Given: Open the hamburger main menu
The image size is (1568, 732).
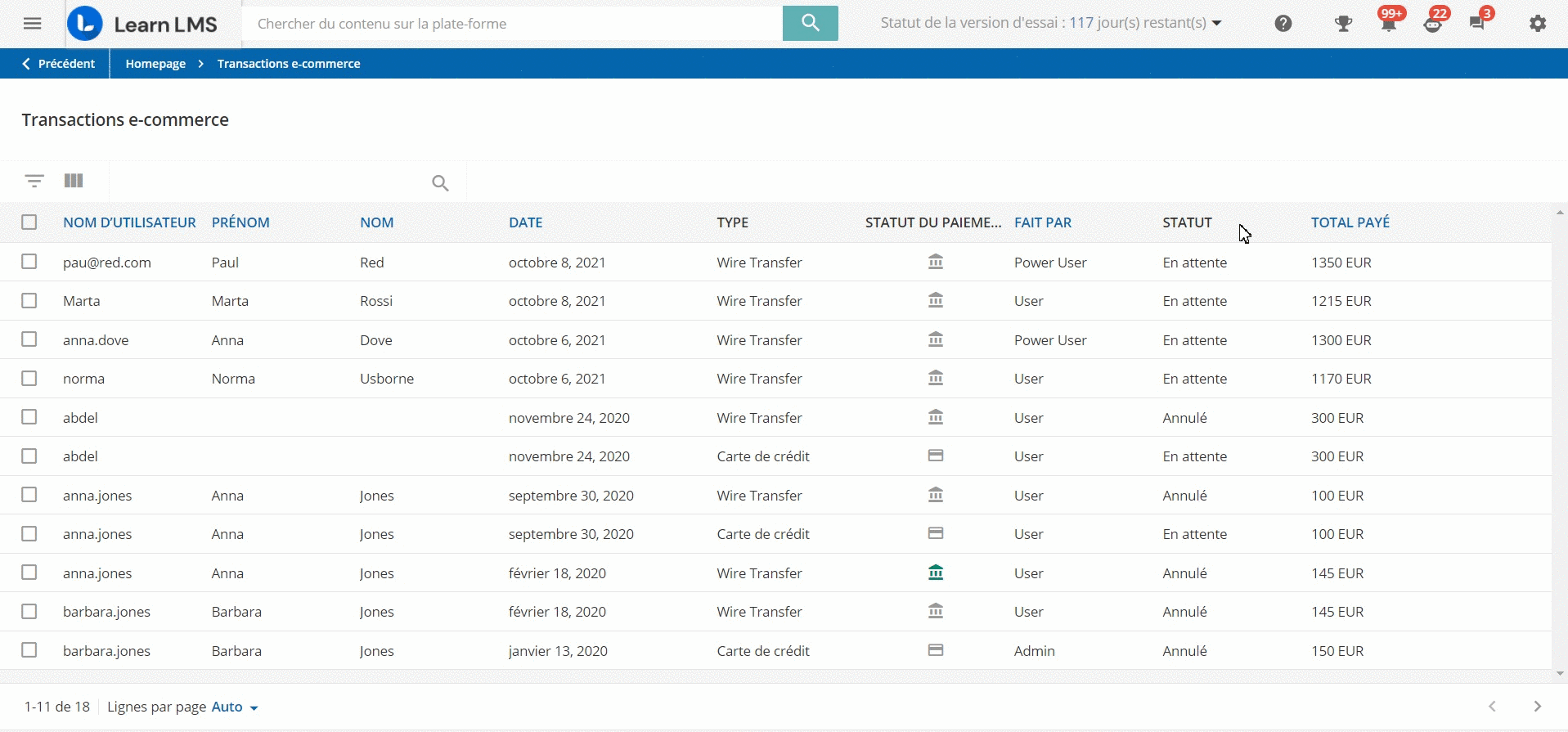Looking at the screenshot, I should click(33, 24).
